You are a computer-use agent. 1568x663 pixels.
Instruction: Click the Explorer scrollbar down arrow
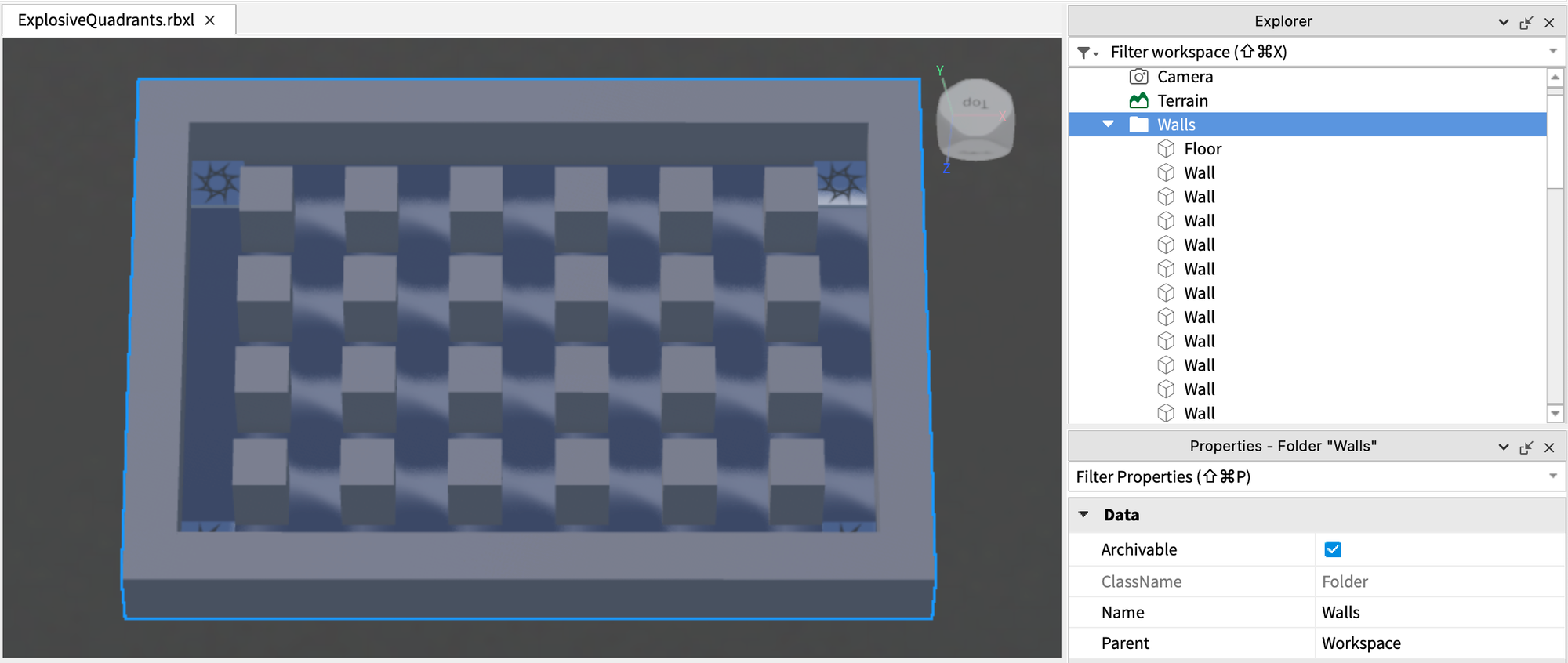click(x=1555, y=413)
